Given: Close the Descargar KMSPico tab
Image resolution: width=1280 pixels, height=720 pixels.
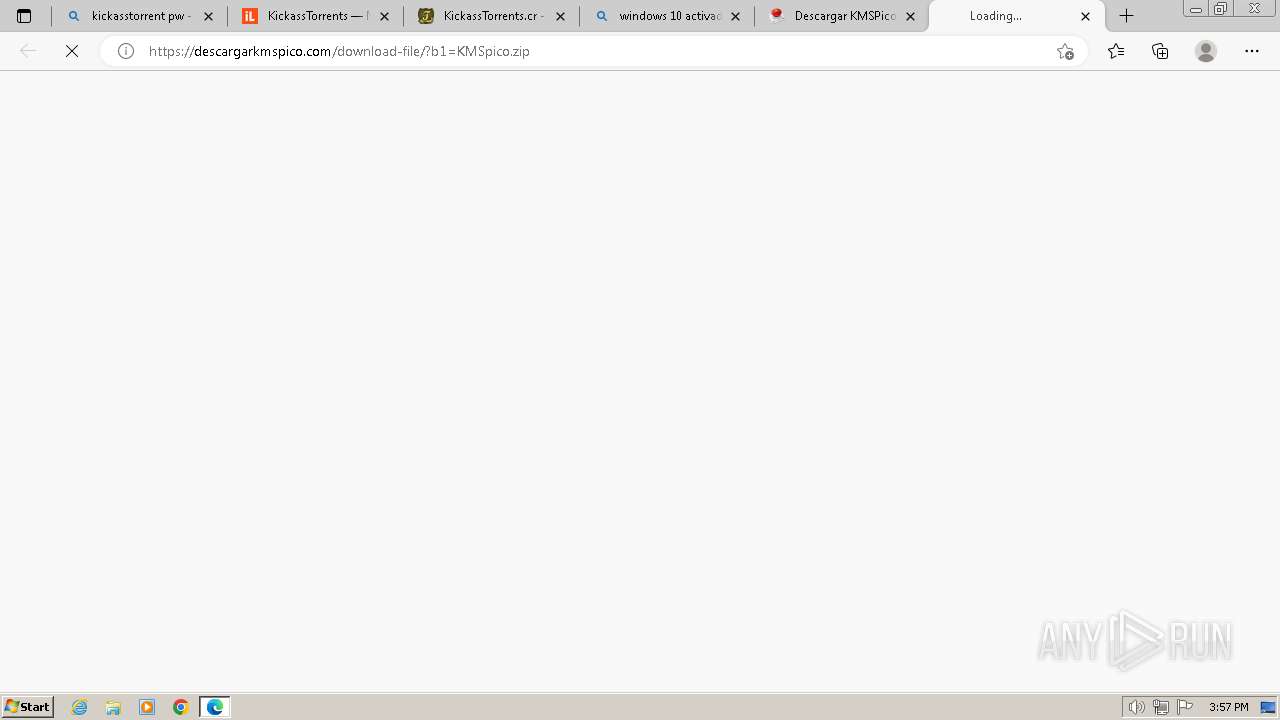Looking at the screenshot, I should (x=910, y=17).
